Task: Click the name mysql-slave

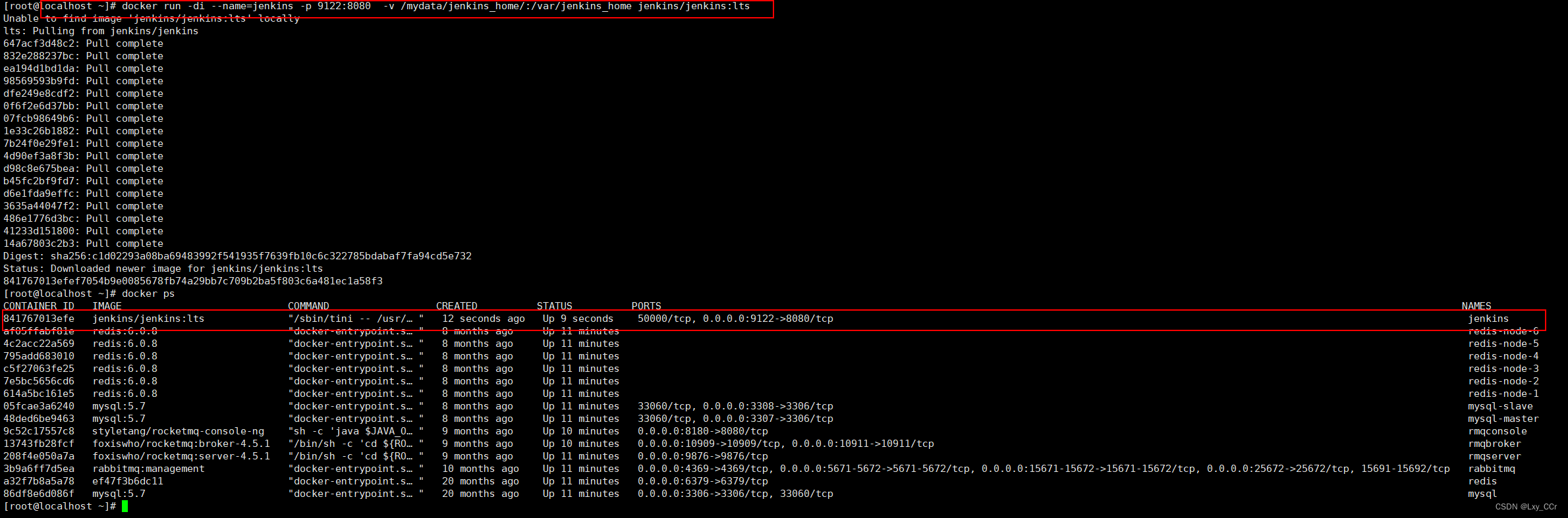Action: [1500, 406]
